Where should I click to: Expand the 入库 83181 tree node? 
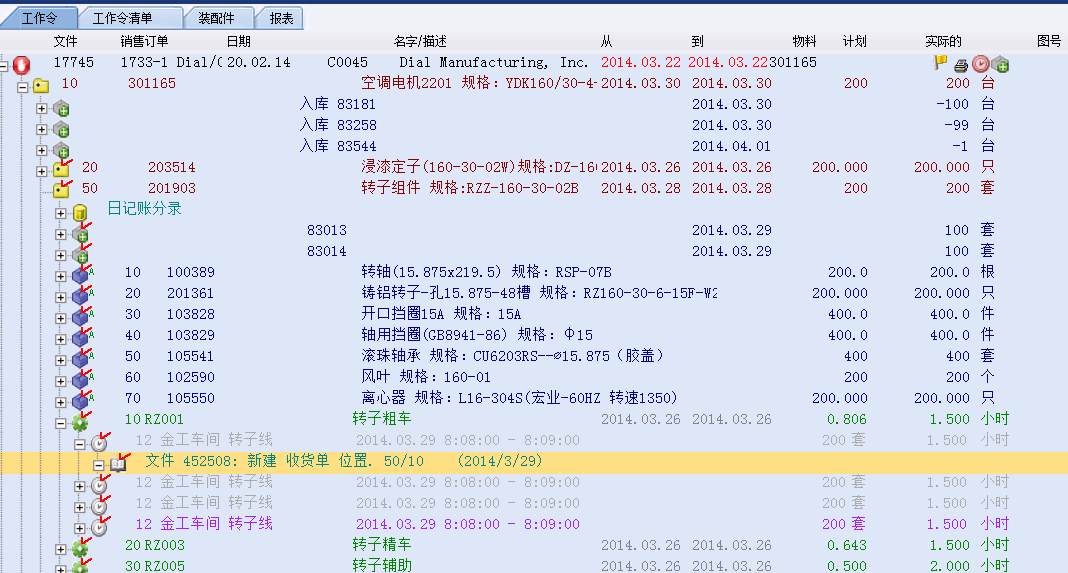point(41,106)
